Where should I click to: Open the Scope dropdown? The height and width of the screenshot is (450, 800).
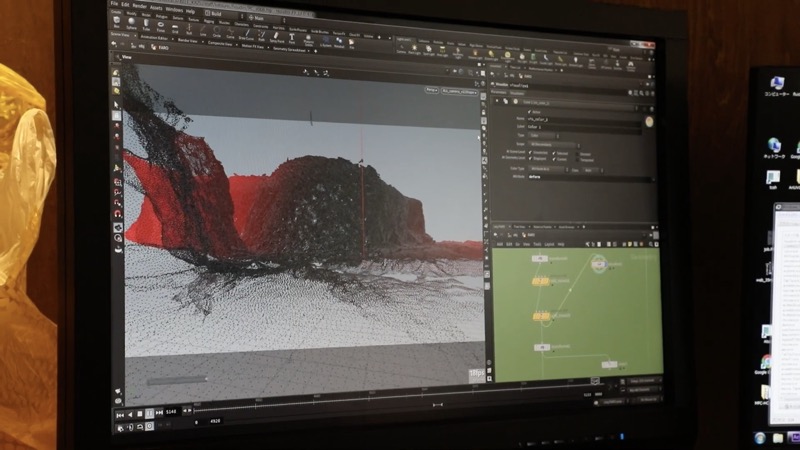(554, 145)
